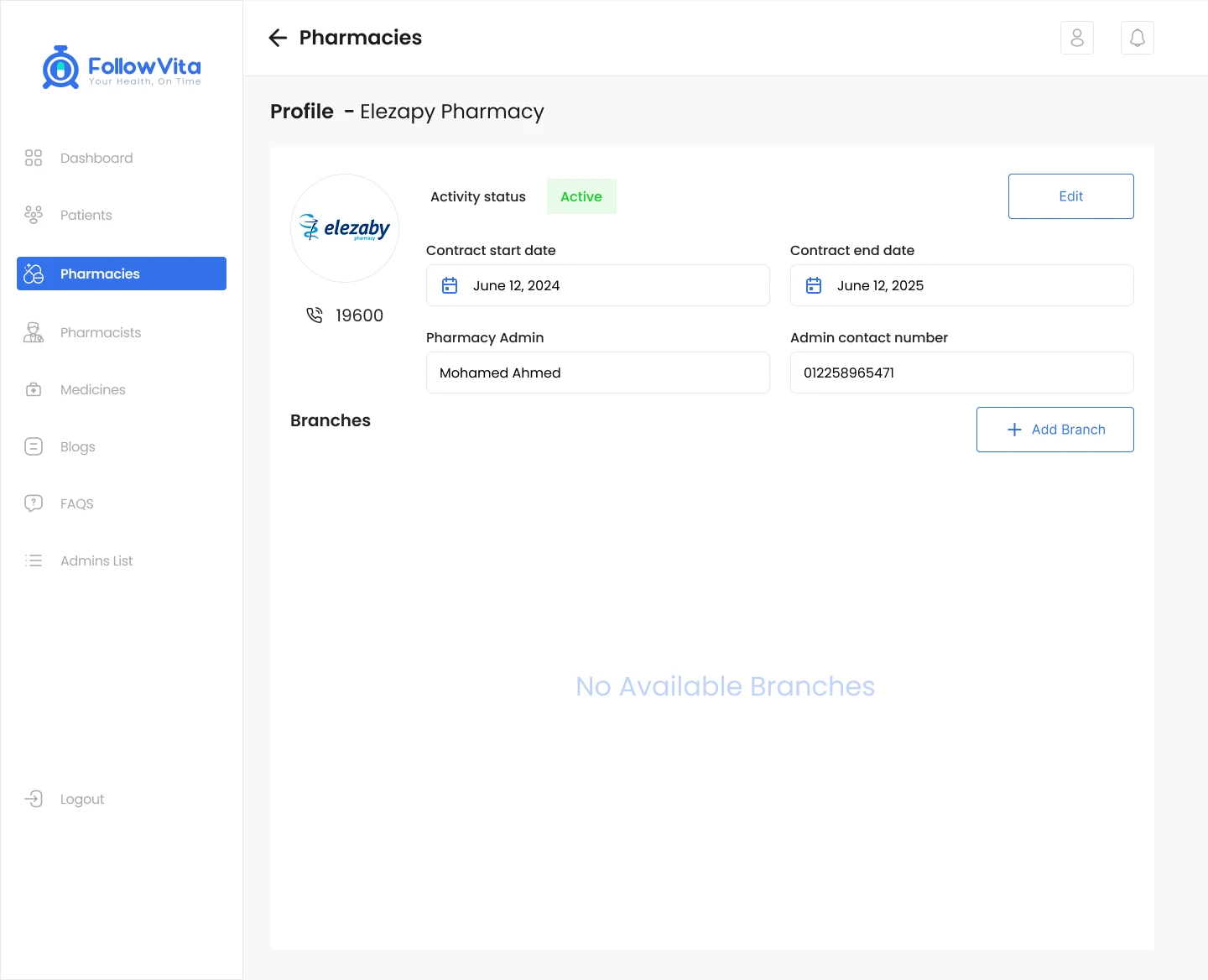Click the Pharmacy Admin name field
The width and height of the screenshot is (1208, 980).
click(x=597, y=373)
